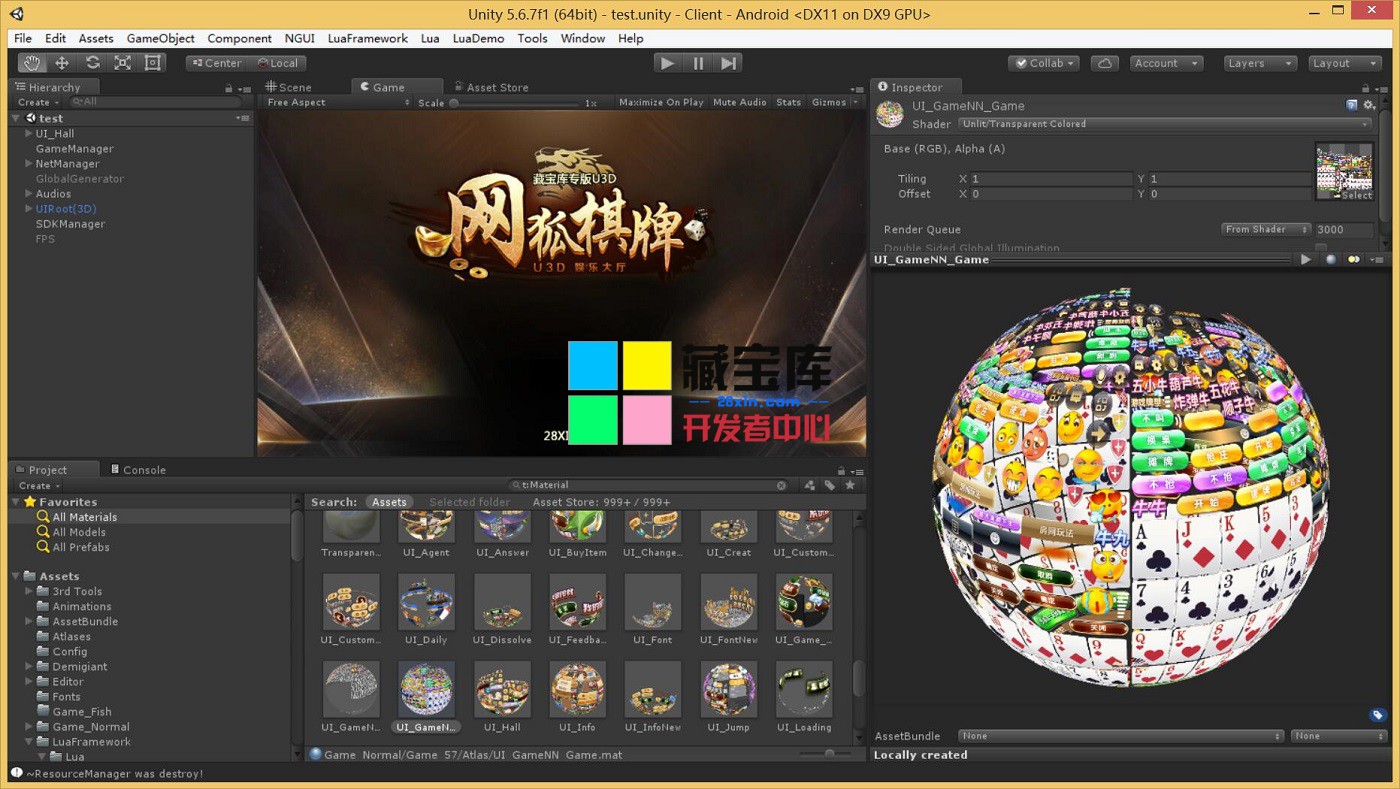The width and height of the screenshot is (1400, 789).
Task: Switch to the Scene tab
Action: [288, 87]
